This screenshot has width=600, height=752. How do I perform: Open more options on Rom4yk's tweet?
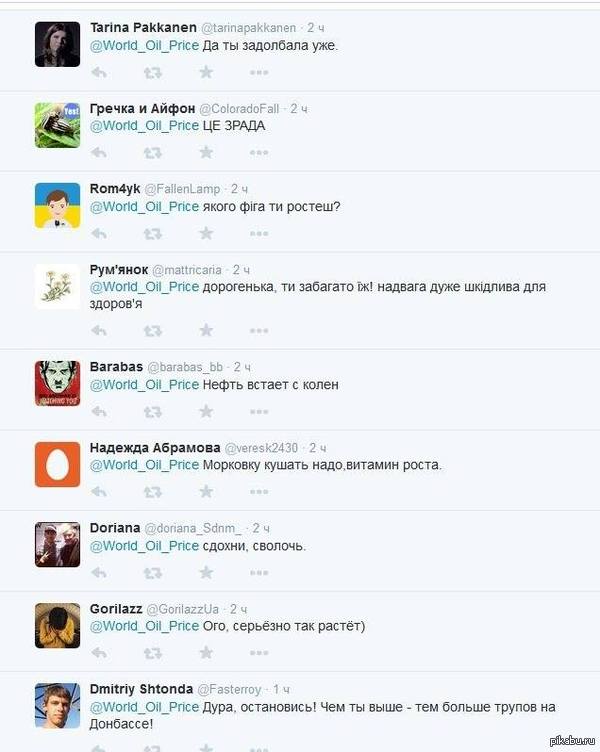tap(259, 234)
